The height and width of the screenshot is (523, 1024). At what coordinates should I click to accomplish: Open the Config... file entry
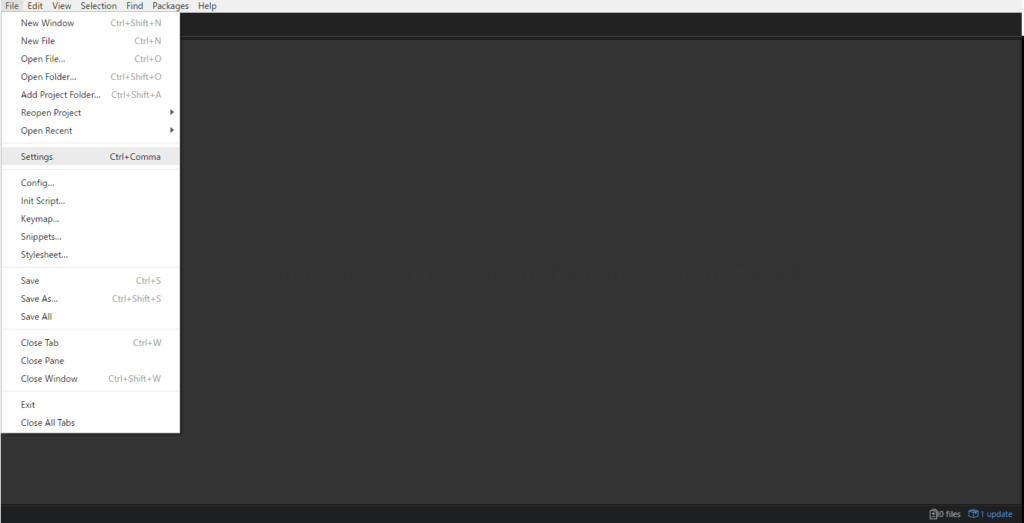pos(90,183)
